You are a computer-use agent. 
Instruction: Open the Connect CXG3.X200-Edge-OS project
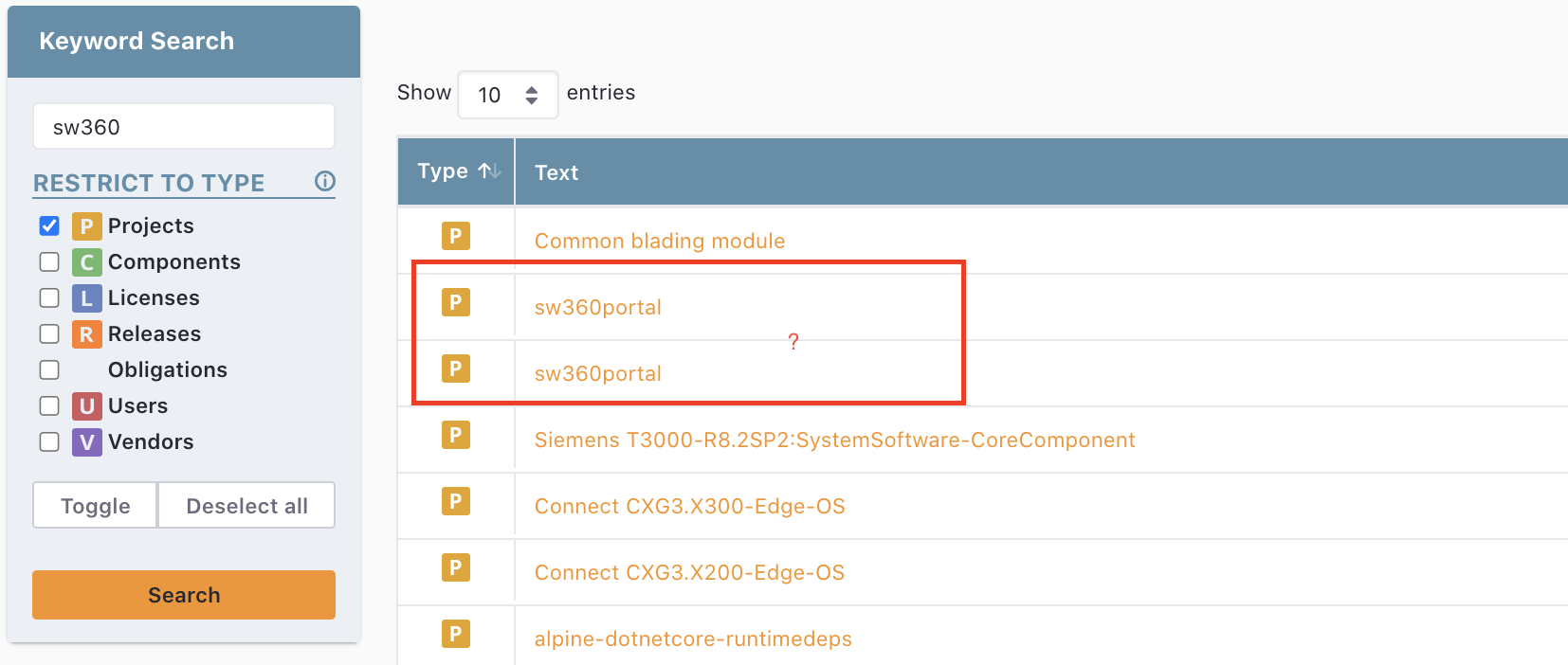click(x=689, y=572)
